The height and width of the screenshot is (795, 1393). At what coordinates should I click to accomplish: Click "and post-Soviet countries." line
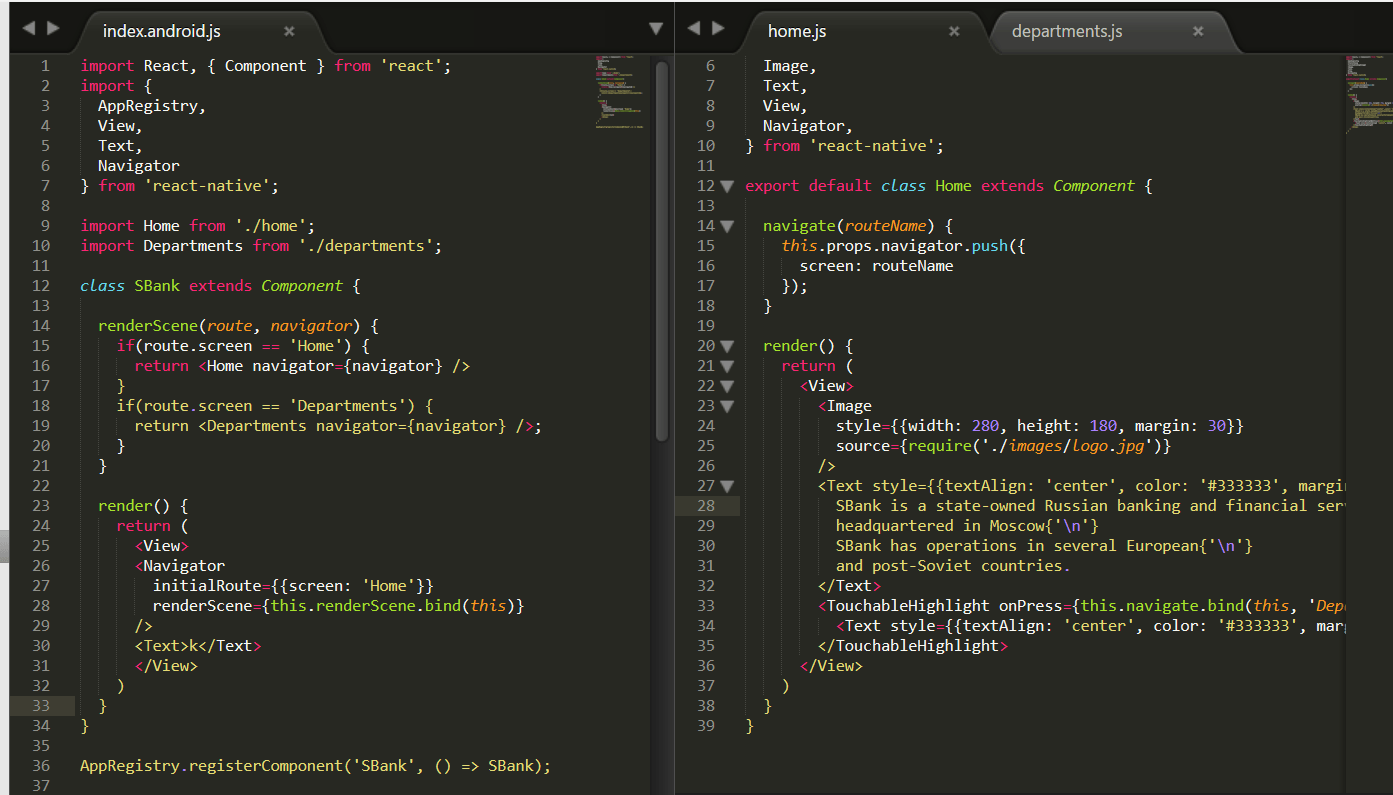(953, 566)
